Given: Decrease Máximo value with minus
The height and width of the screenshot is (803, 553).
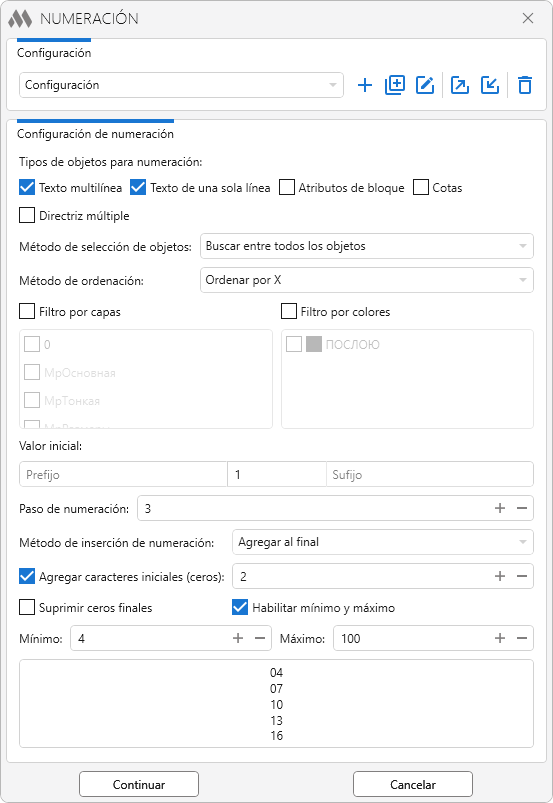Looking at the screenshot, I should (522, 638).
